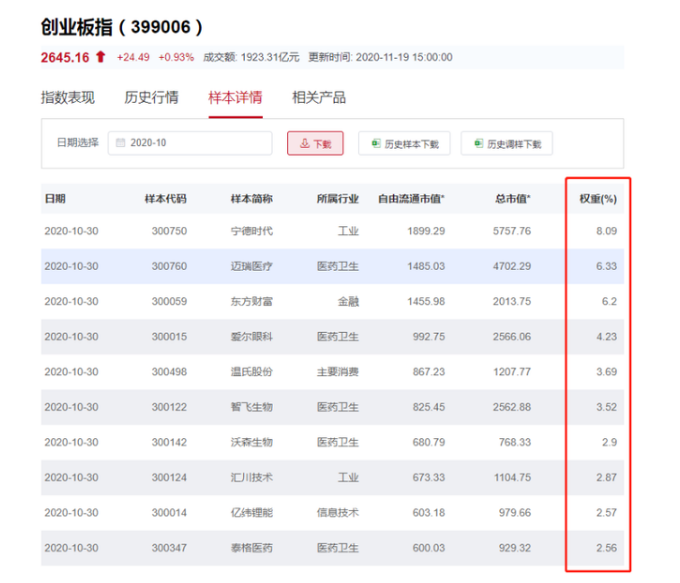680x583 pixels.
Task: Go to the 相关产品 tab
Action: pyautogui.click(x=319, y=98)
